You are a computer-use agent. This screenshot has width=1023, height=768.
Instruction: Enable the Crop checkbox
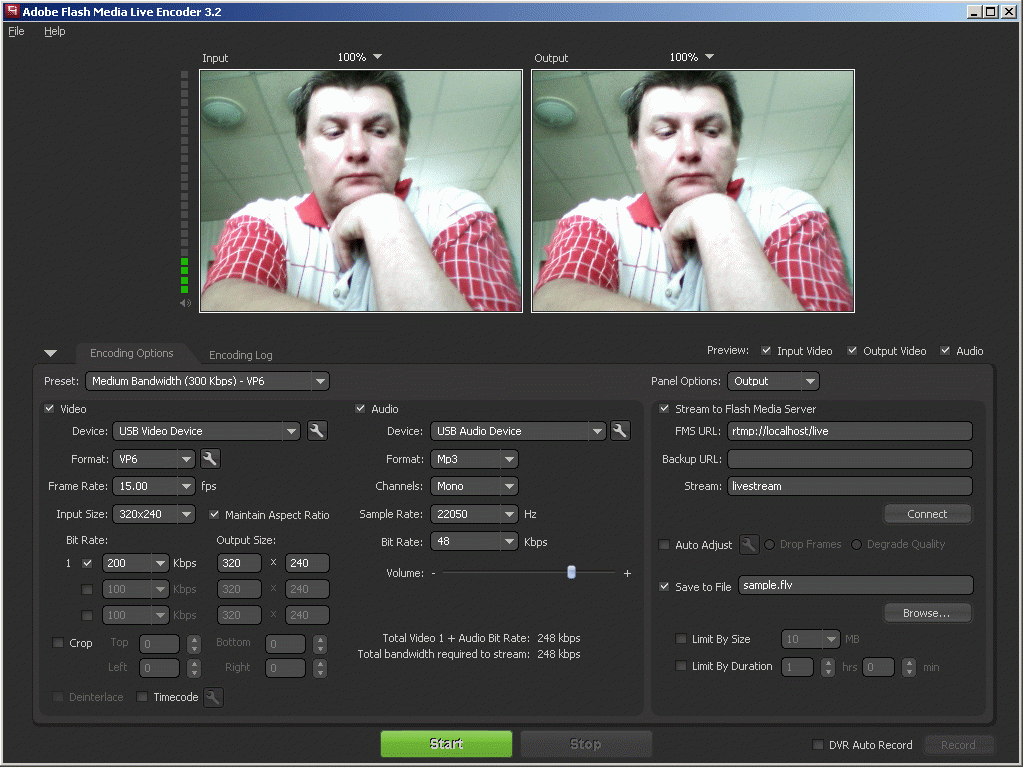(58, 643)
